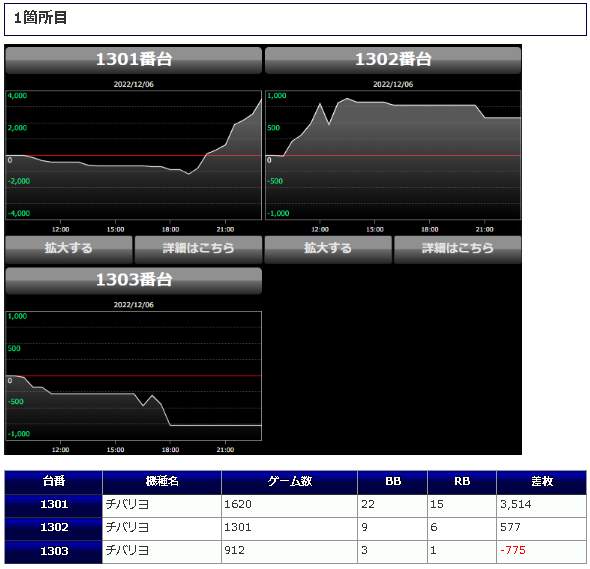The height and width of the screenshot is (569, 590).
Task: Click the 台番 column header
Action: (53, 482)
